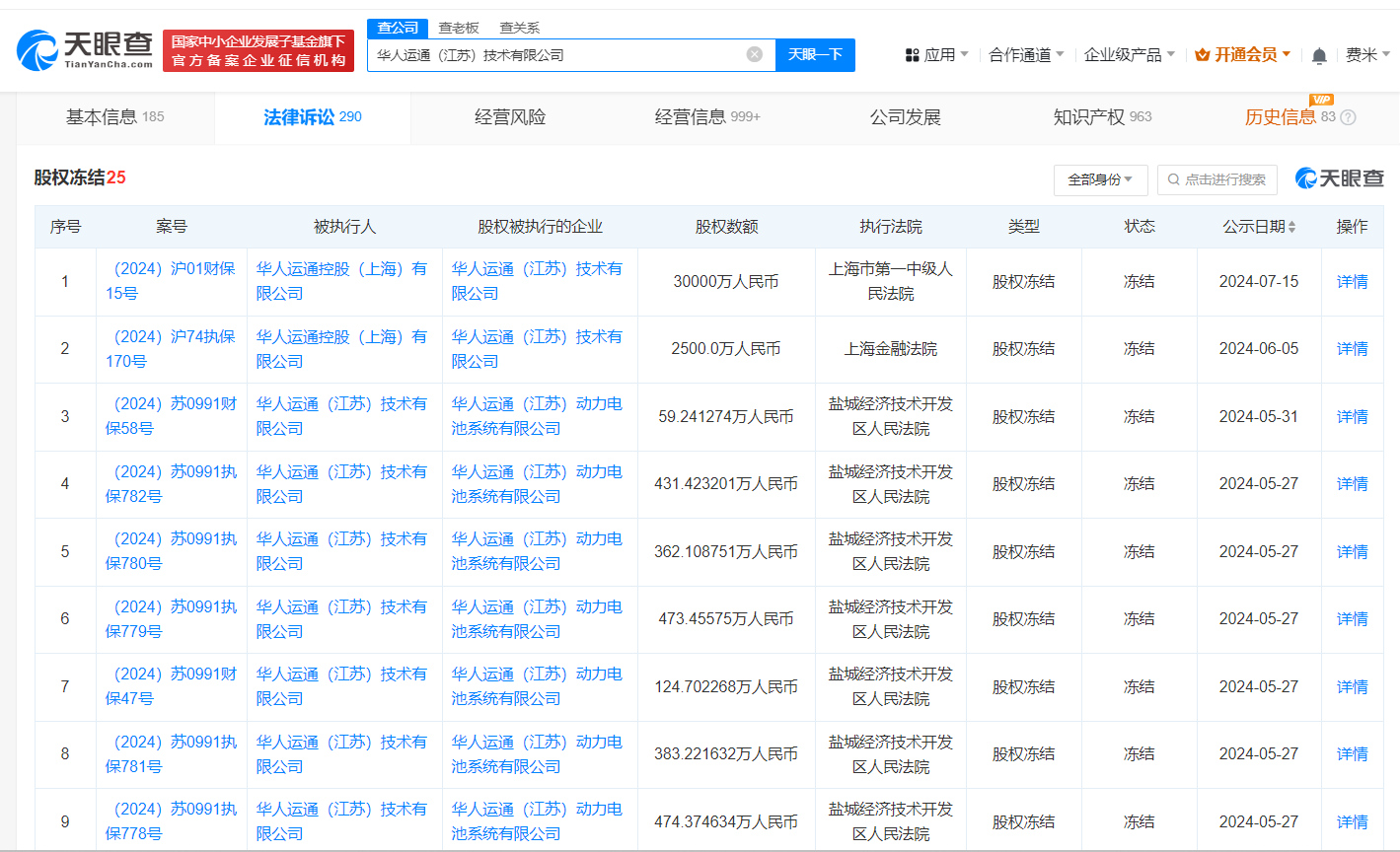
Task: Click the 59.241274万人民币 amount cell
Action: [726, 417]
